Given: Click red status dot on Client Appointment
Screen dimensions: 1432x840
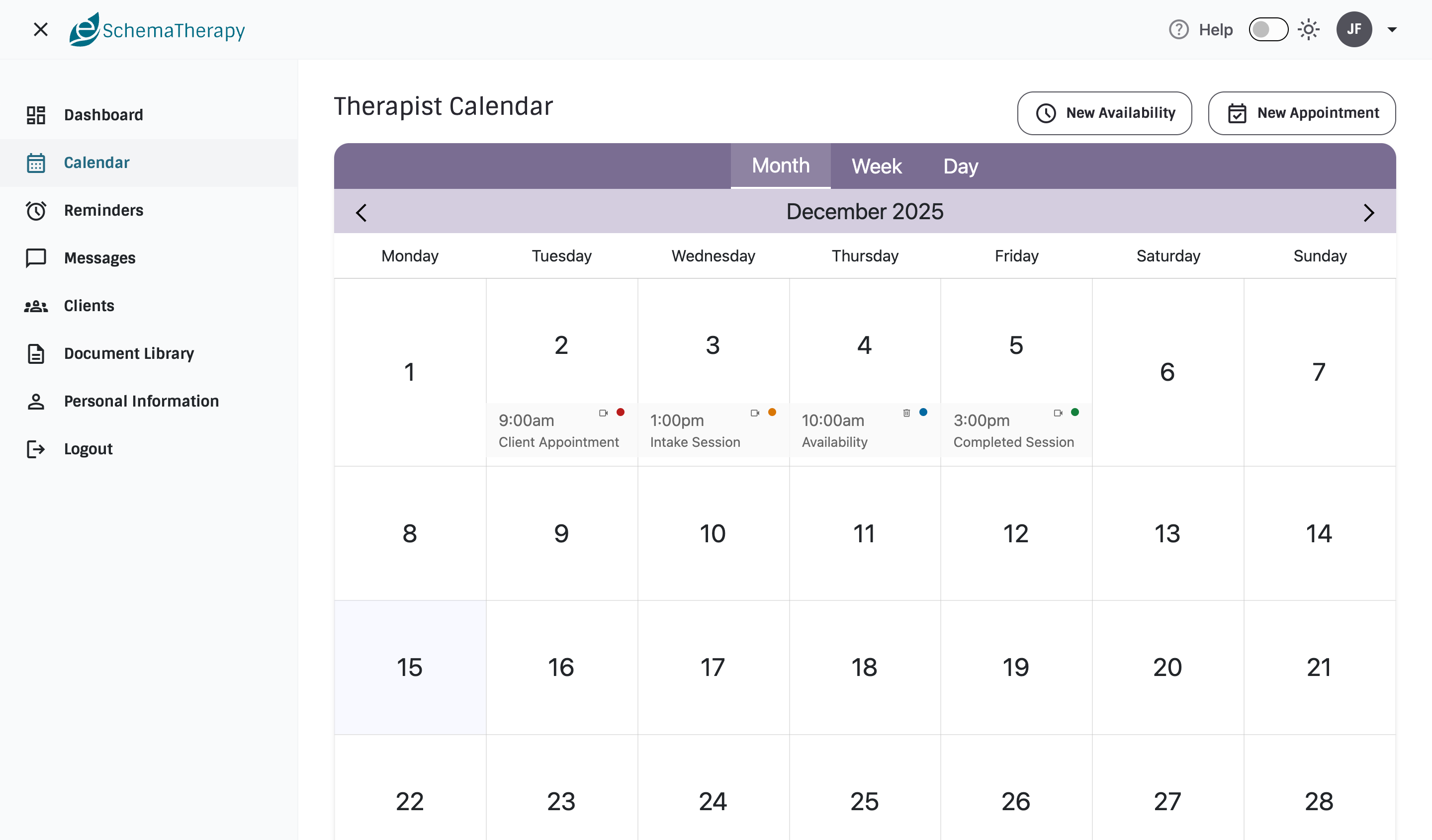Looking at the screenshot, I should pos(620,413).
